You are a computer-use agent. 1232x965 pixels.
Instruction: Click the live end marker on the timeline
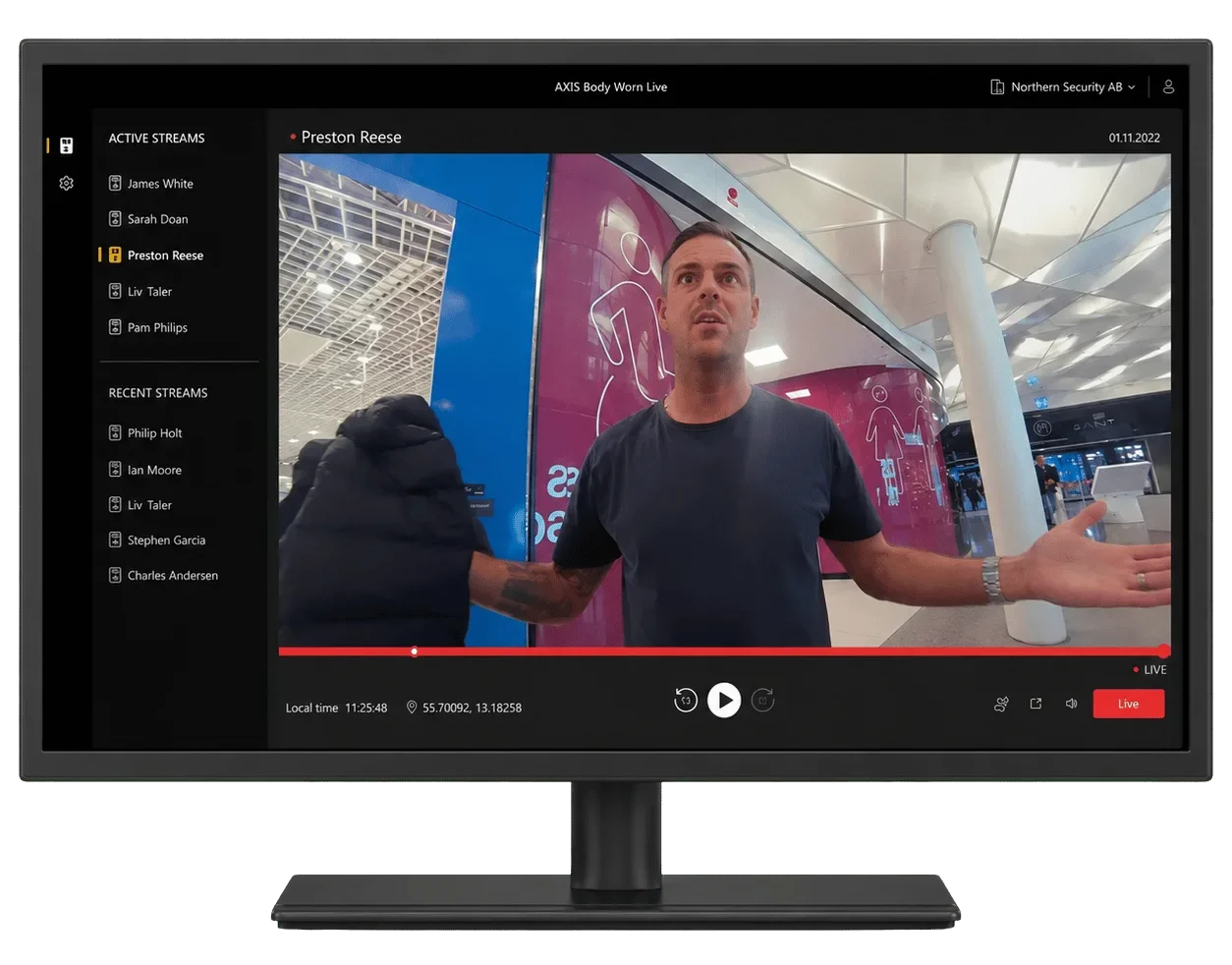(x=1164, y=651)
